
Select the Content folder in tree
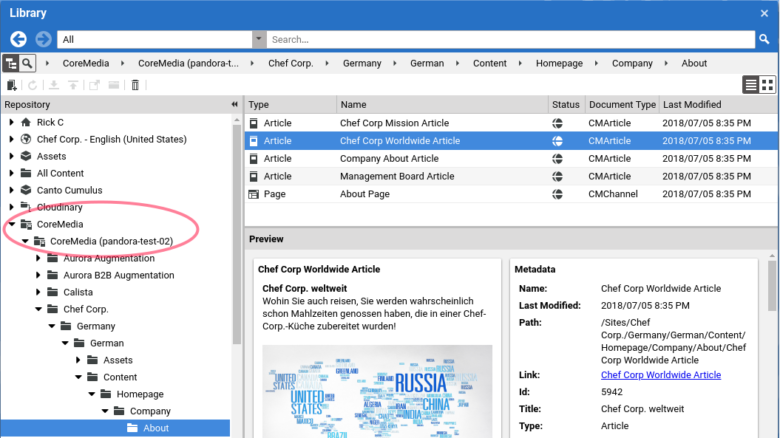[x=120, y=377]
